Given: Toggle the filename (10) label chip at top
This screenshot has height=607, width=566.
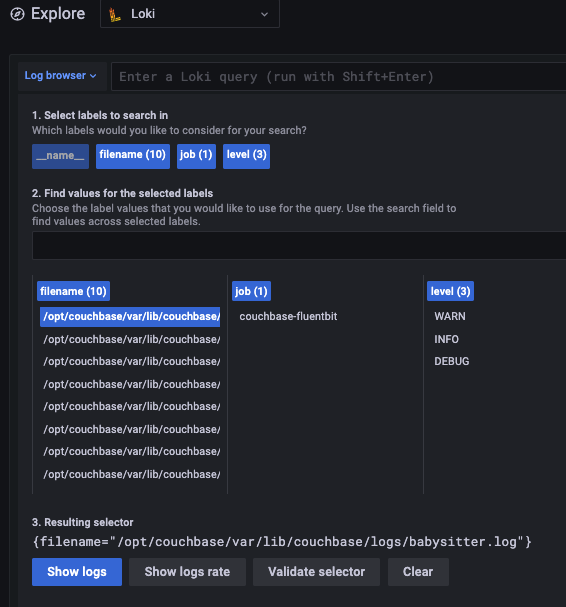Looking at the screenshot, I should [133, 156].
